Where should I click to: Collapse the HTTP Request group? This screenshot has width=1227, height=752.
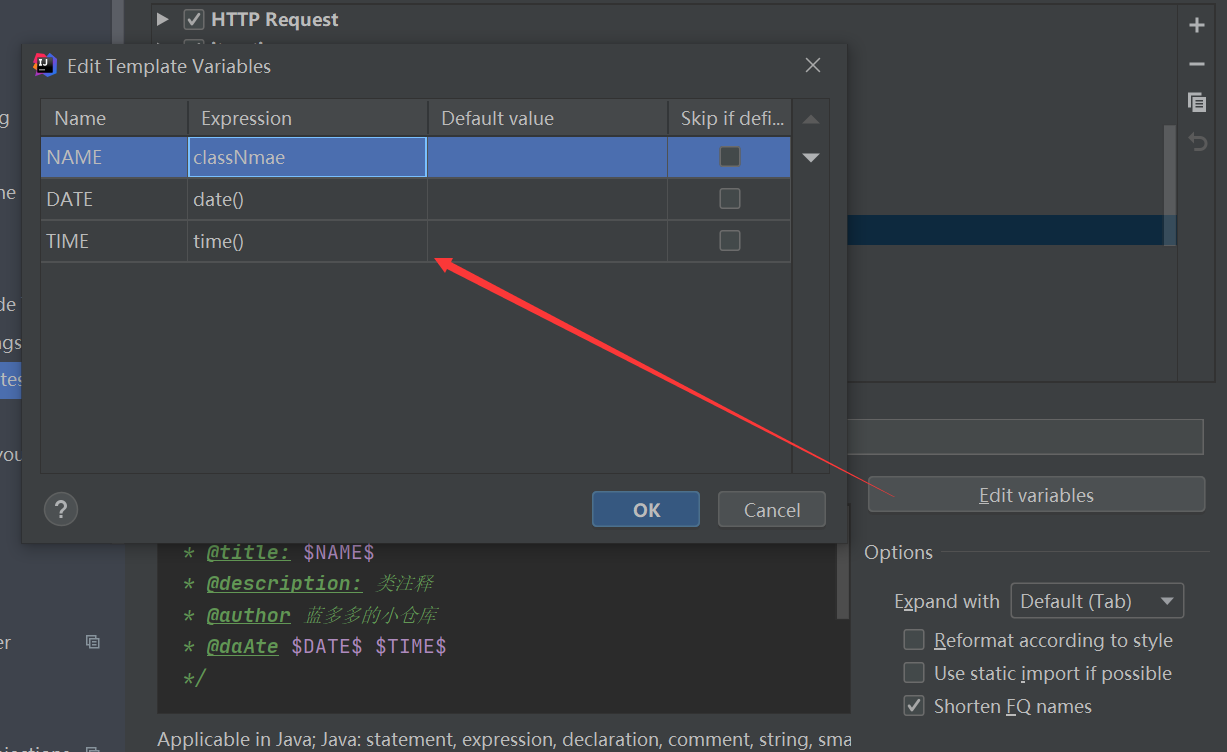pyautogui.click(x=162, y=18)
